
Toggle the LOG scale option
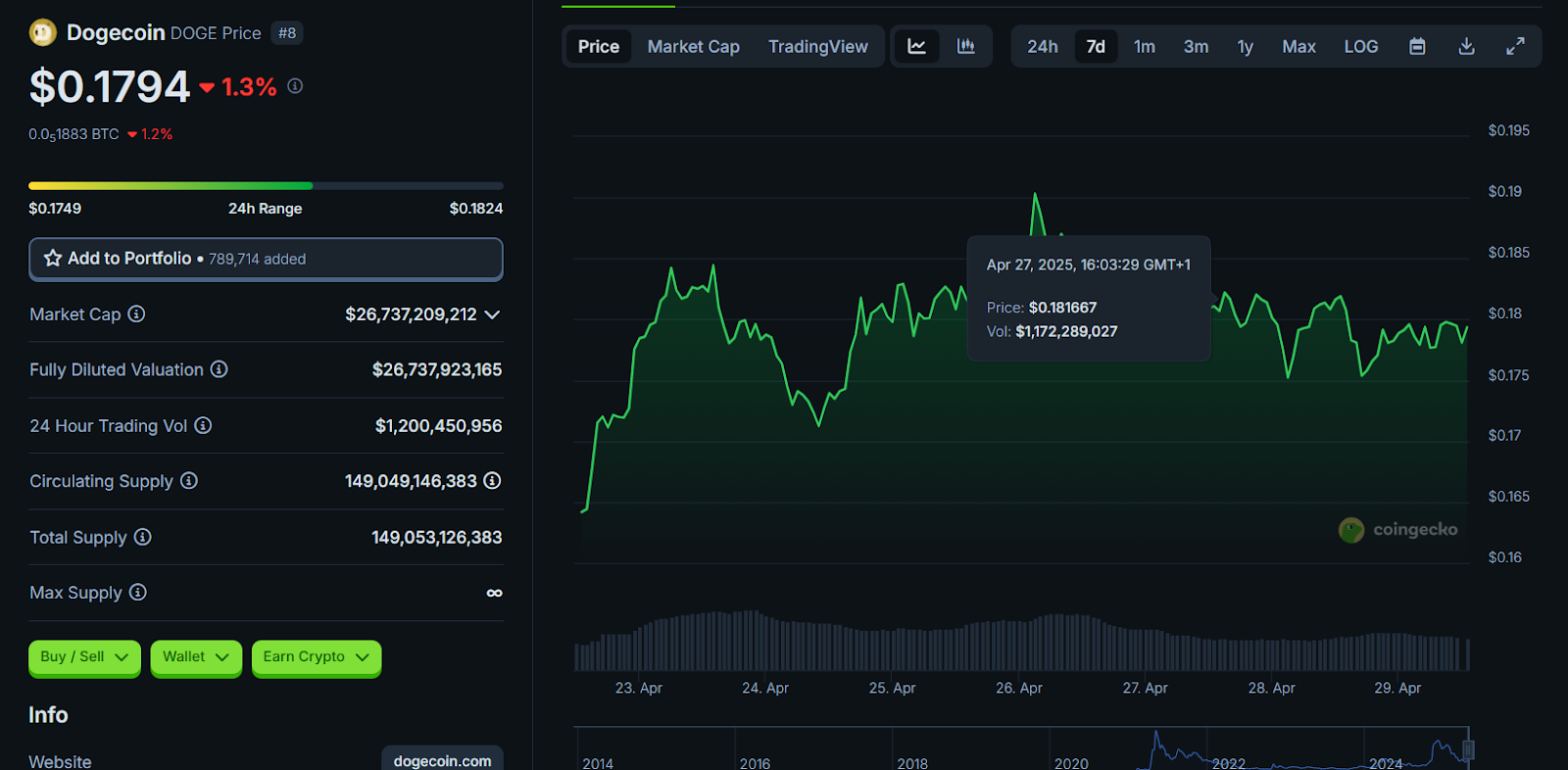[1360, 46]
